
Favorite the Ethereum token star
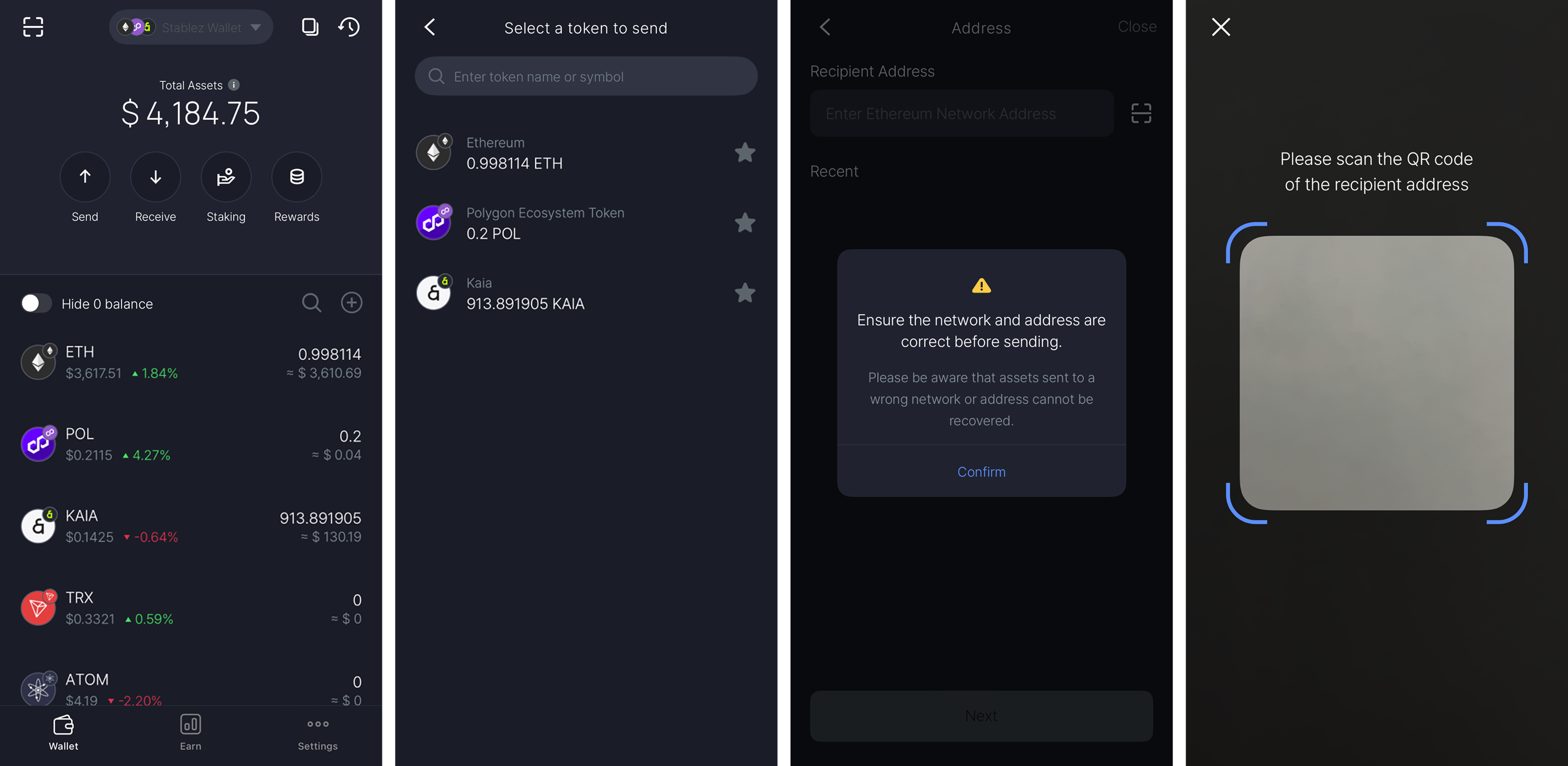point(744,152)
